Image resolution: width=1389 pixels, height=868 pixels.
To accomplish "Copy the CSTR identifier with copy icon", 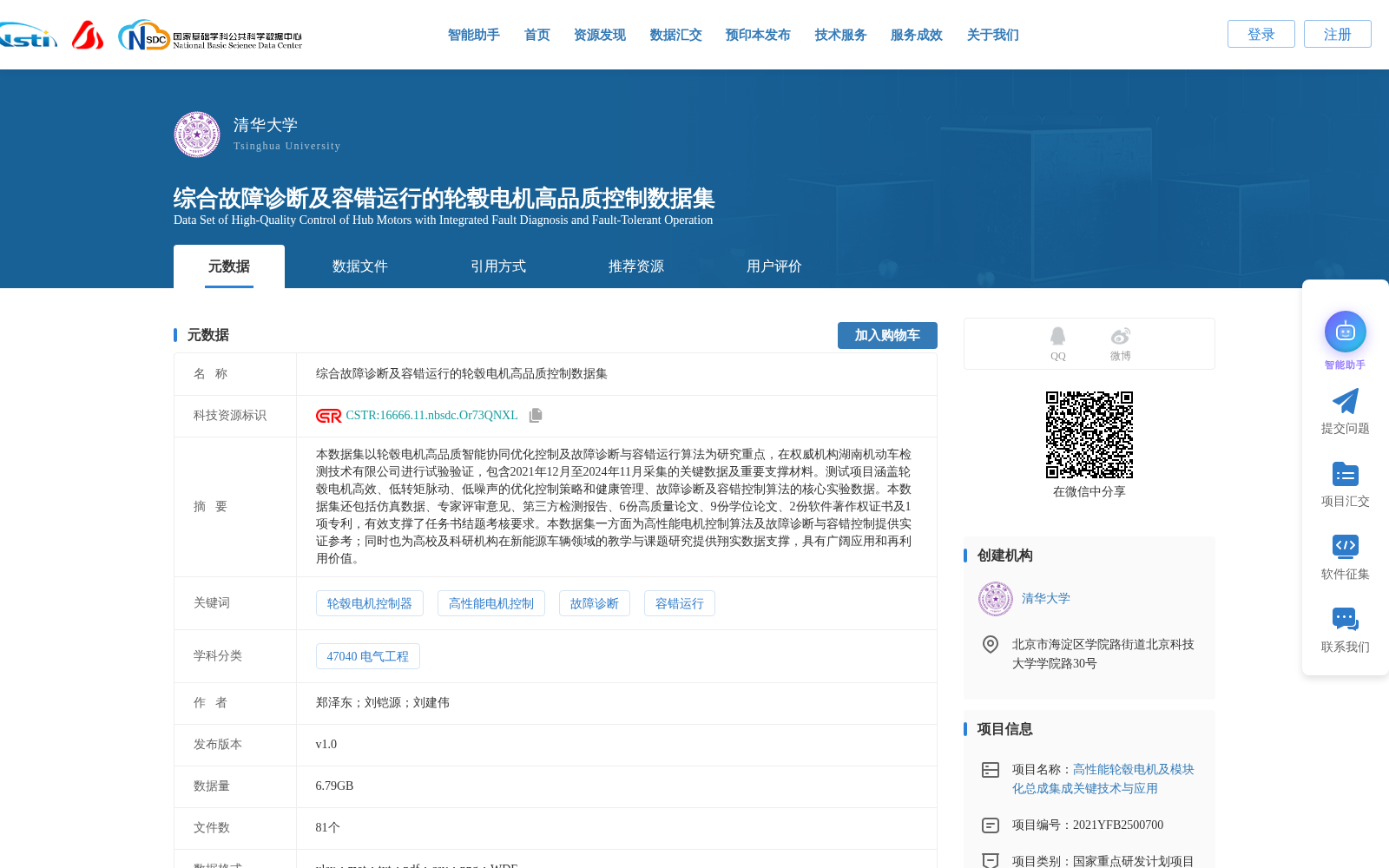I will [x=536, y=416].
